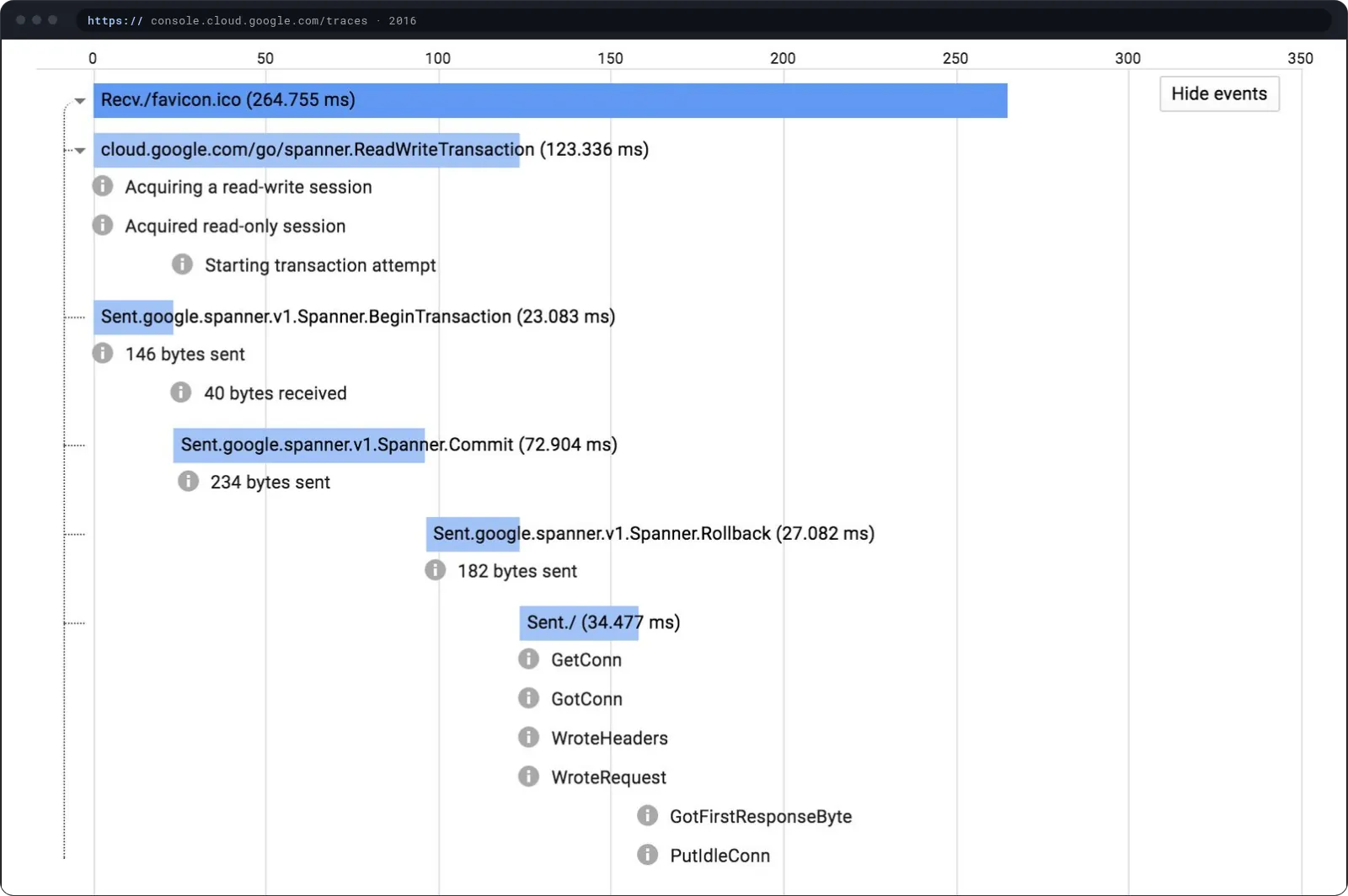The width and height of the screenshot is (1348, 896).
Task: Click the 'GotFirstResponseByte' event label
Action: click(761, 816)
